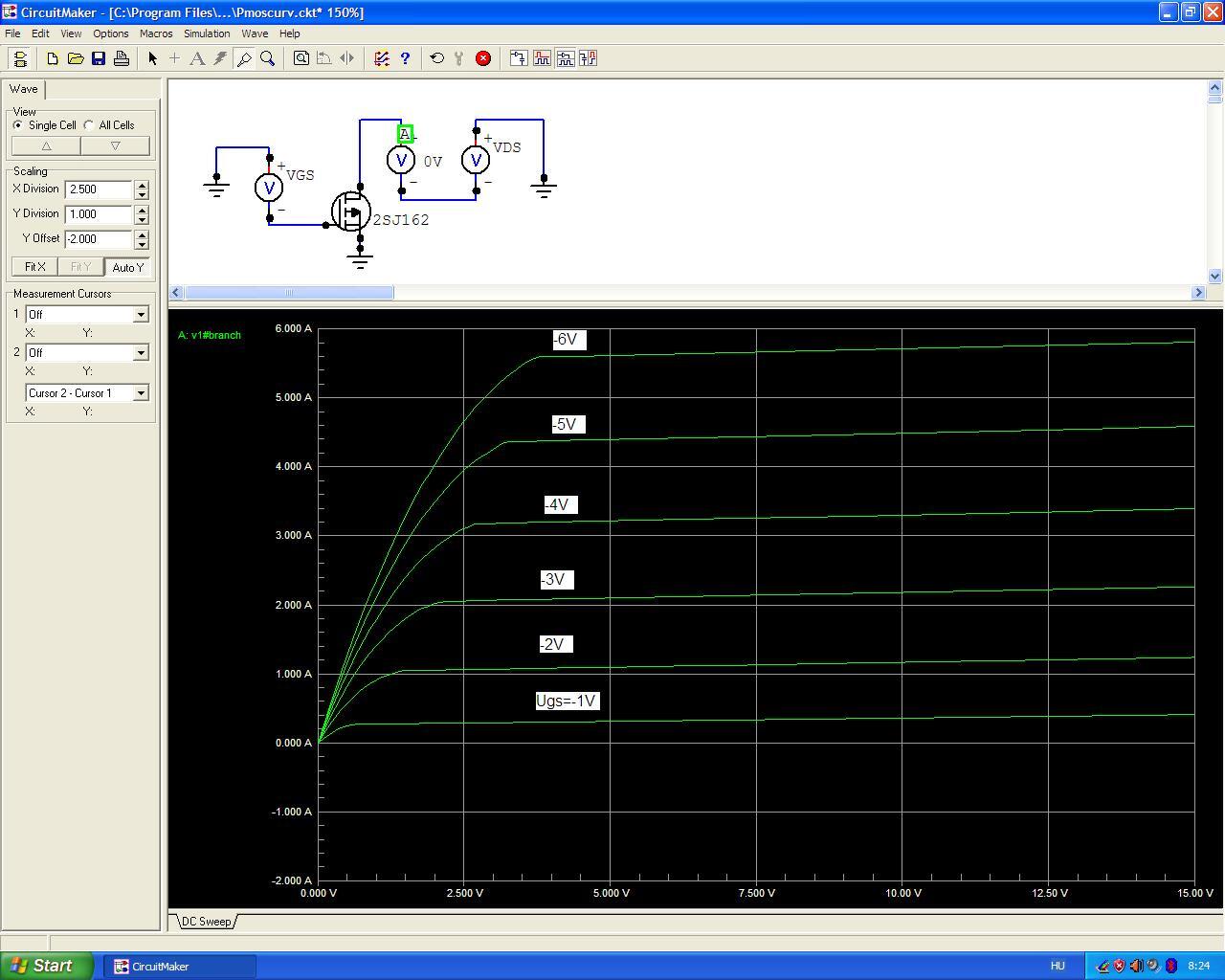Screen dimensions: 1225x980
Task: Click the Fit X button
Action: pyautogui.click(x=34, y=267)
